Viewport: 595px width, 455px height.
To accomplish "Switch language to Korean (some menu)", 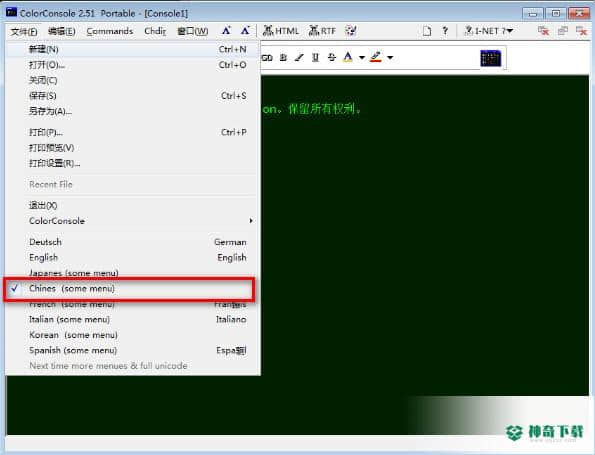I will (132, 335).
